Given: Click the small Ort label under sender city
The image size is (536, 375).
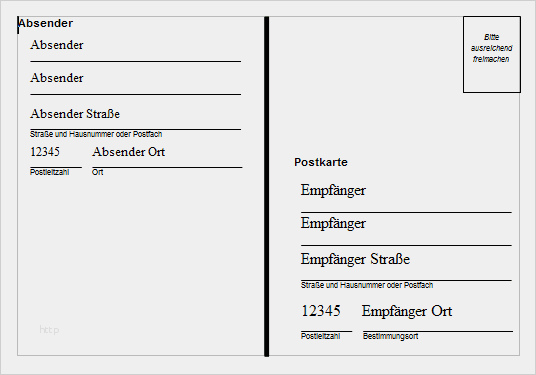Looking at the screenshot, I should pos(97,172).
